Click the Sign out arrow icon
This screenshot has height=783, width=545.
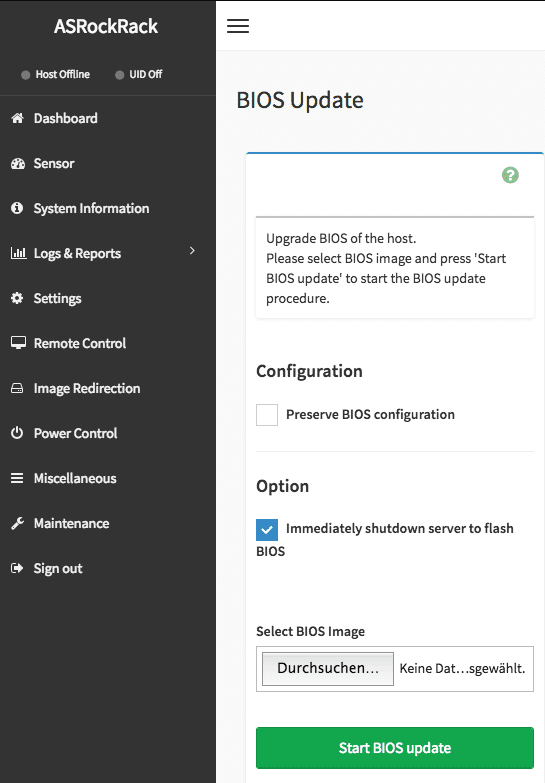click(x=17, y=568)
